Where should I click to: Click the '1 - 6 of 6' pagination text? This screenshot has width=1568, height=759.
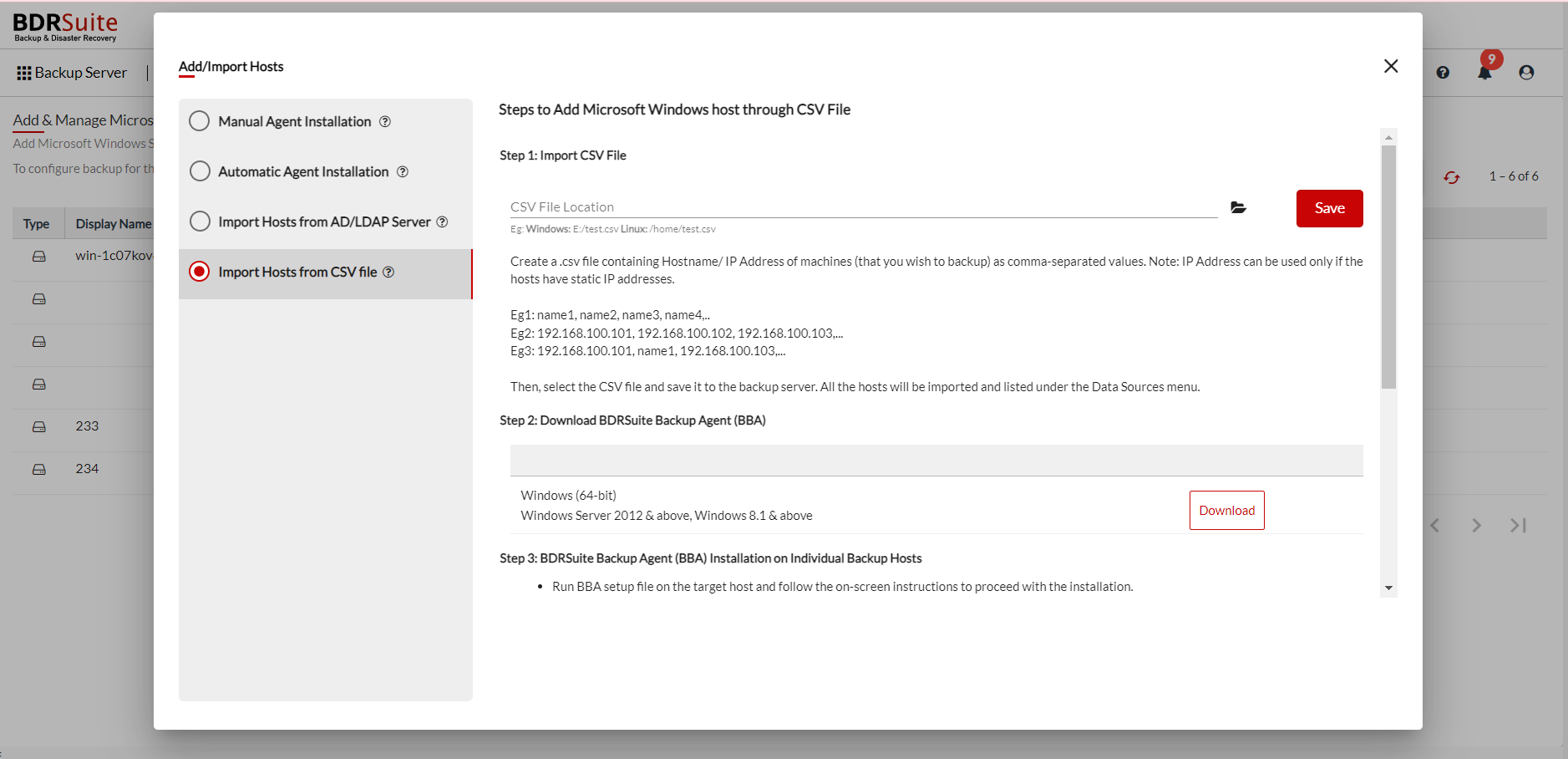[1514, 176]
